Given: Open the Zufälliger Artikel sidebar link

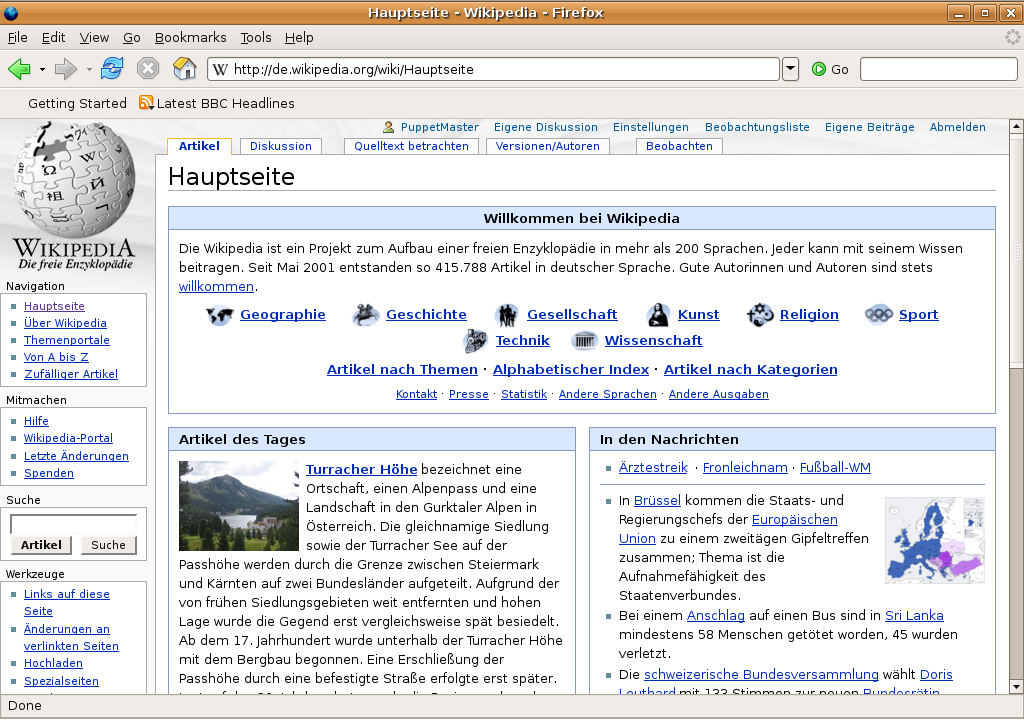Looking at the screenshot, I should click(x=71, y=374).
